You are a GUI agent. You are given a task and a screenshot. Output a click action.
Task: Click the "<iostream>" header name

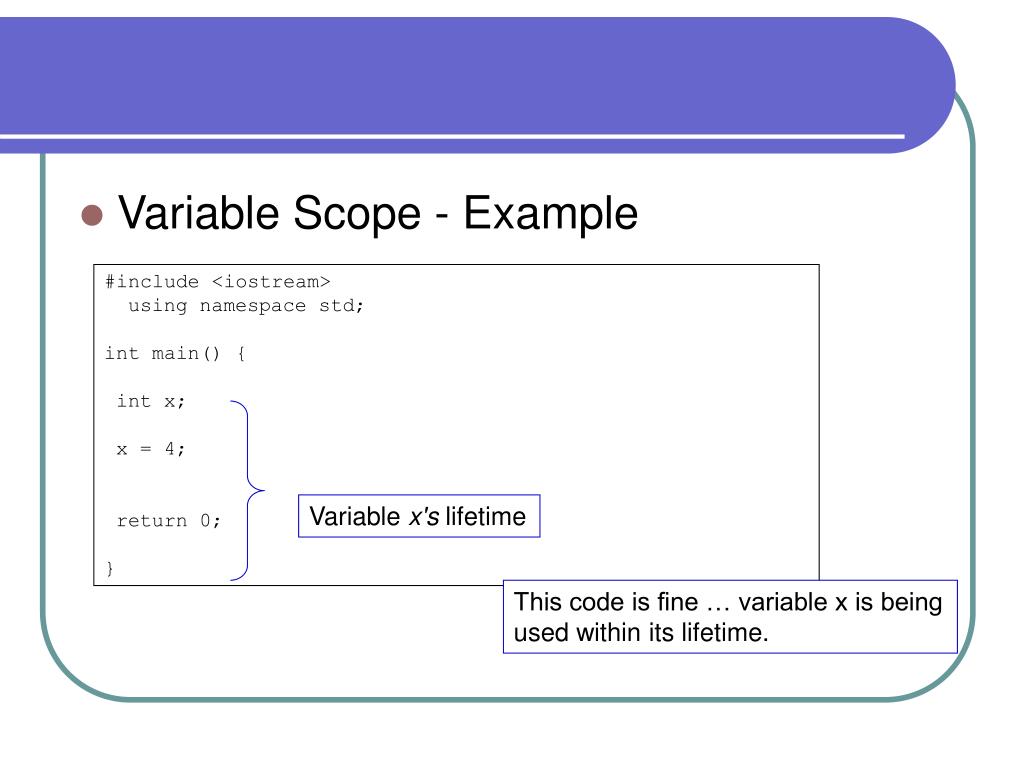coord(272,281)
